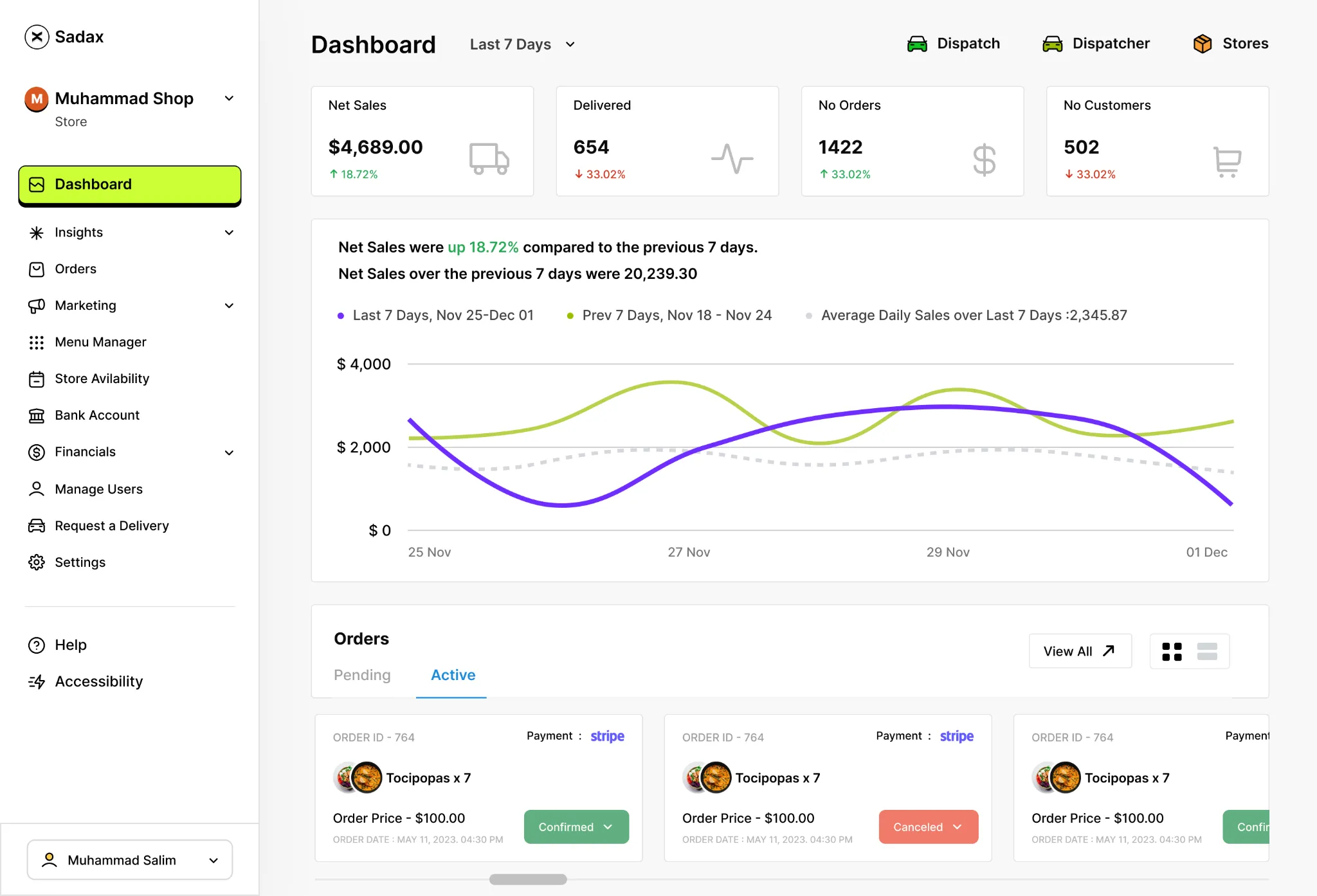Click the Accessibility icon in sidebar
1317x896 pixels.
[37, 681]
